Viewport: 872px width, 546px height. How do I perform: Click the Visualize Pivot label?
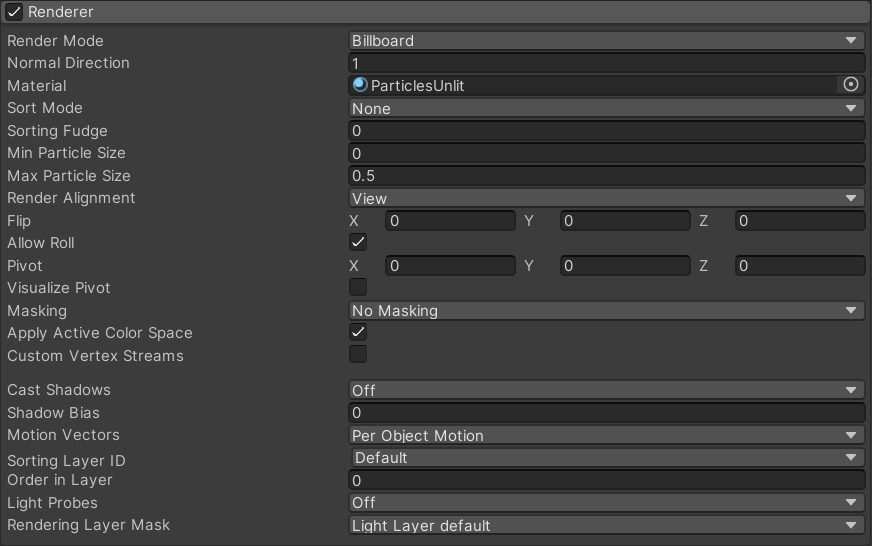(x=59, y=288)
